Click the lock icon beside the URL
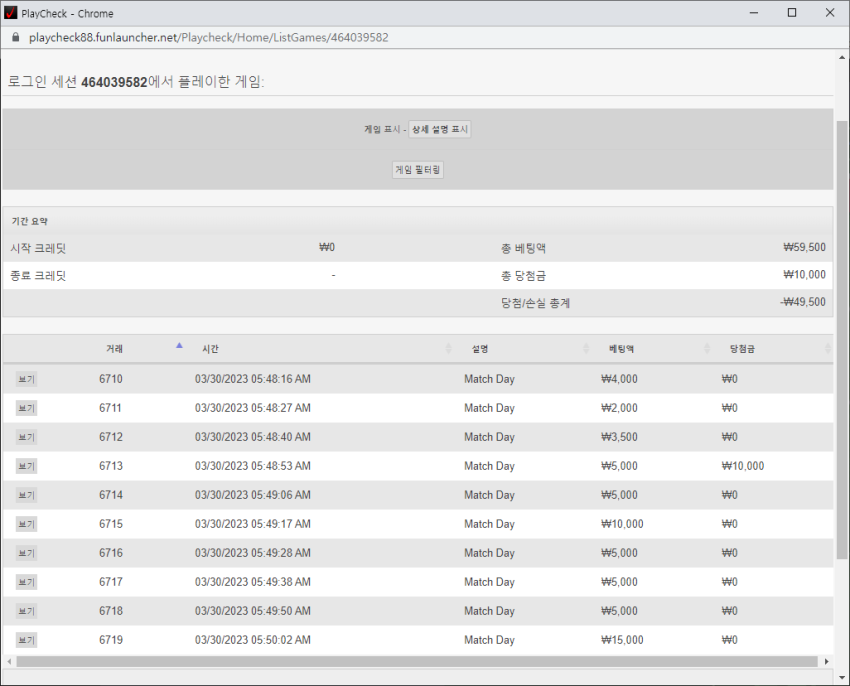The width and height of the screenshot is (850, 686). [x=16, y=37]
